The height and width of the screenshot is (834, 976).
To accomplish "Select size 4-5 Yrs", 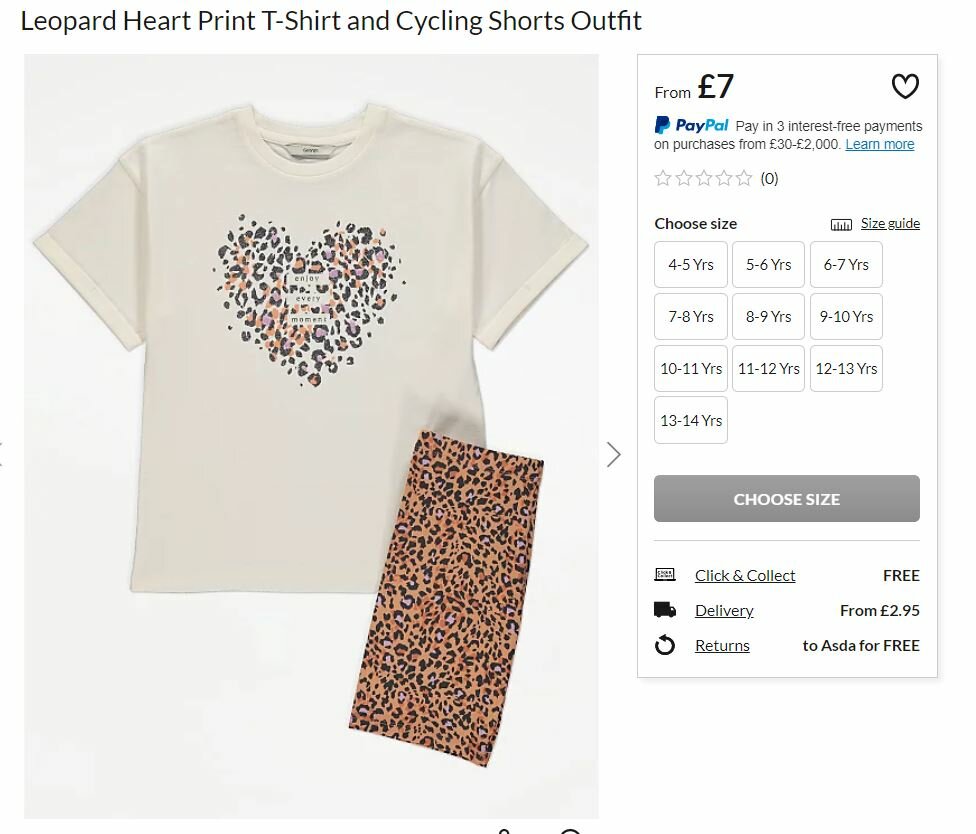I will [691, 265].
